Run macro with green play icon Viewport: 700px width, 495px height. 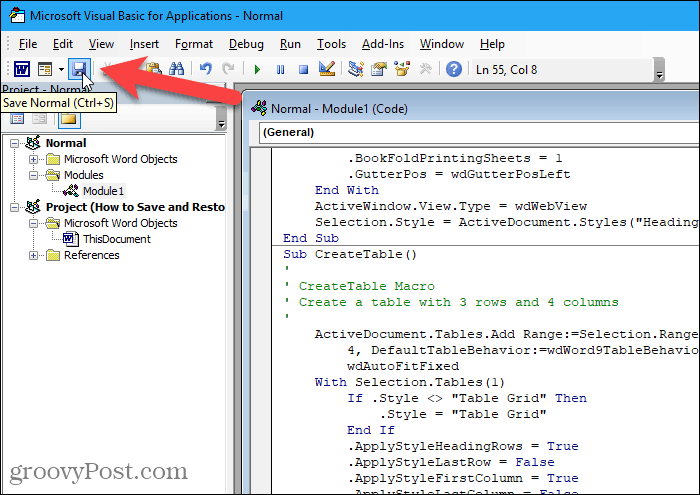coord(257,70)
